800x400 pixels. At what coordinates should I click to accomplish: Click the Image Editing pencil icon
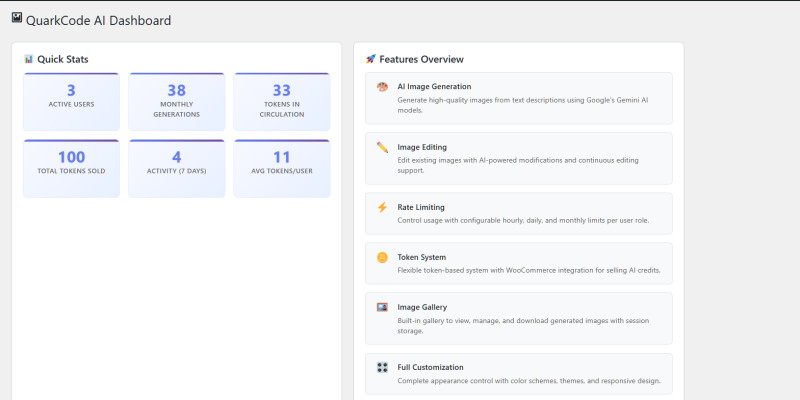pos(382,147)
